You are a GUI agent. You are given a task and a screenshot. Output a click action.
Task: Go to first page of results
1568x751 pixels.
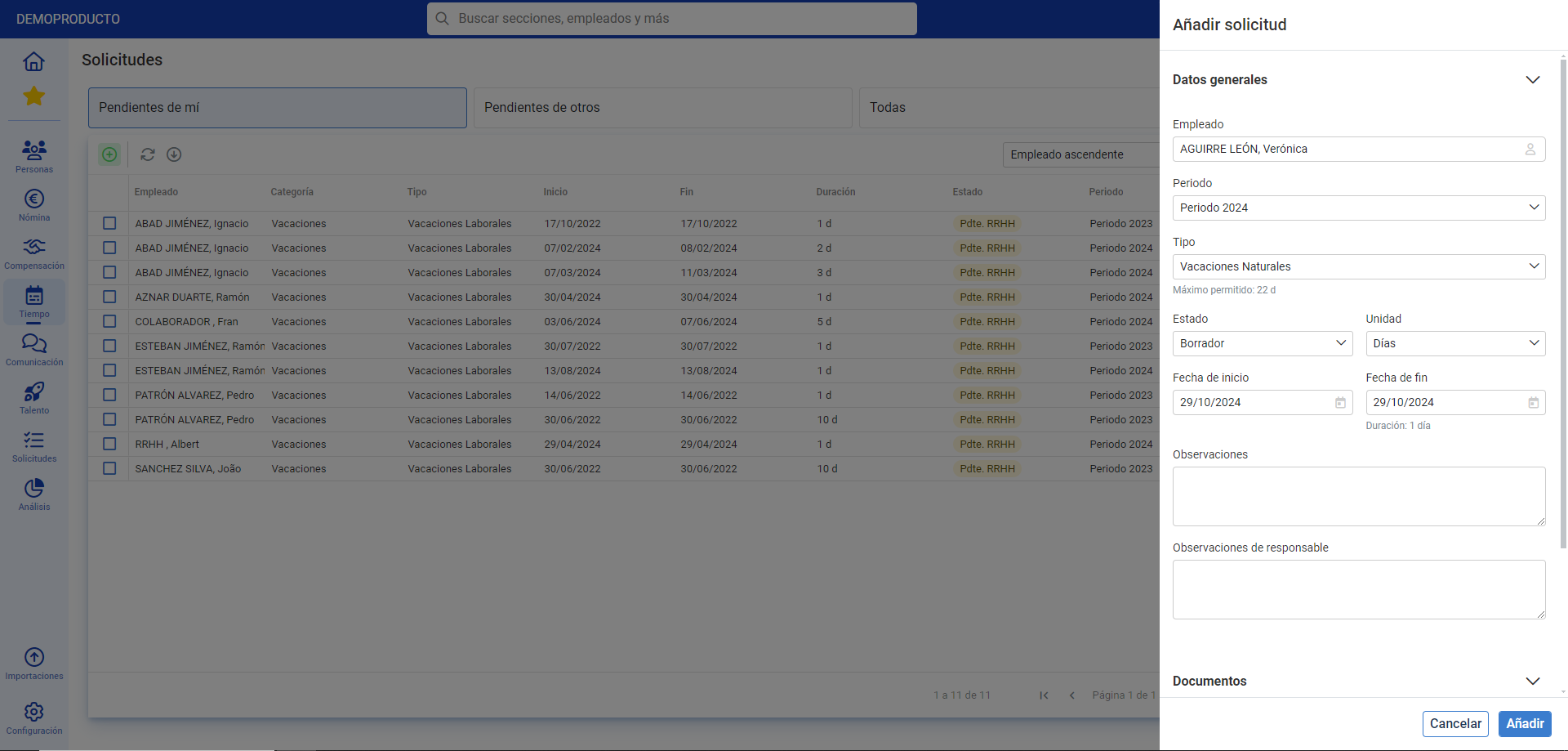point(1044,695)
